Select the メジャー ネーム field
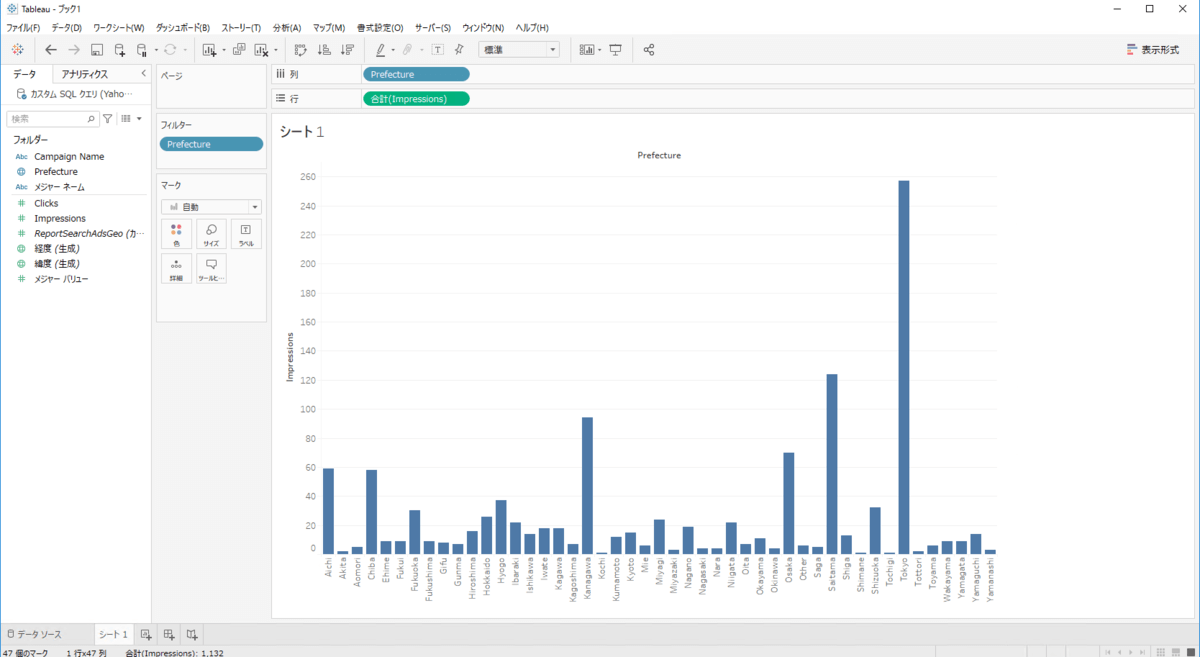The height and width of the screenshot is (657, 1200). tap(59, 187)
